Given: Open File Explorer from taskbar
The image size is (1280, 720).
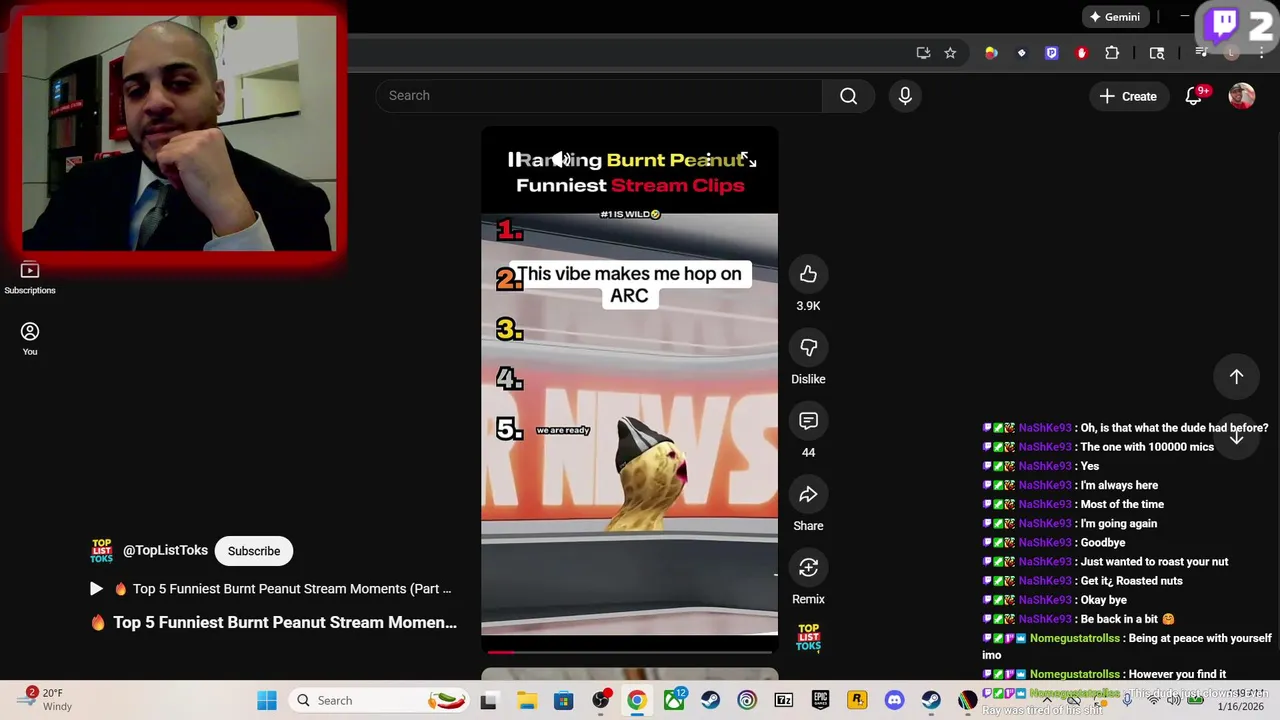Looking at the screenshot, I should 526,701.
